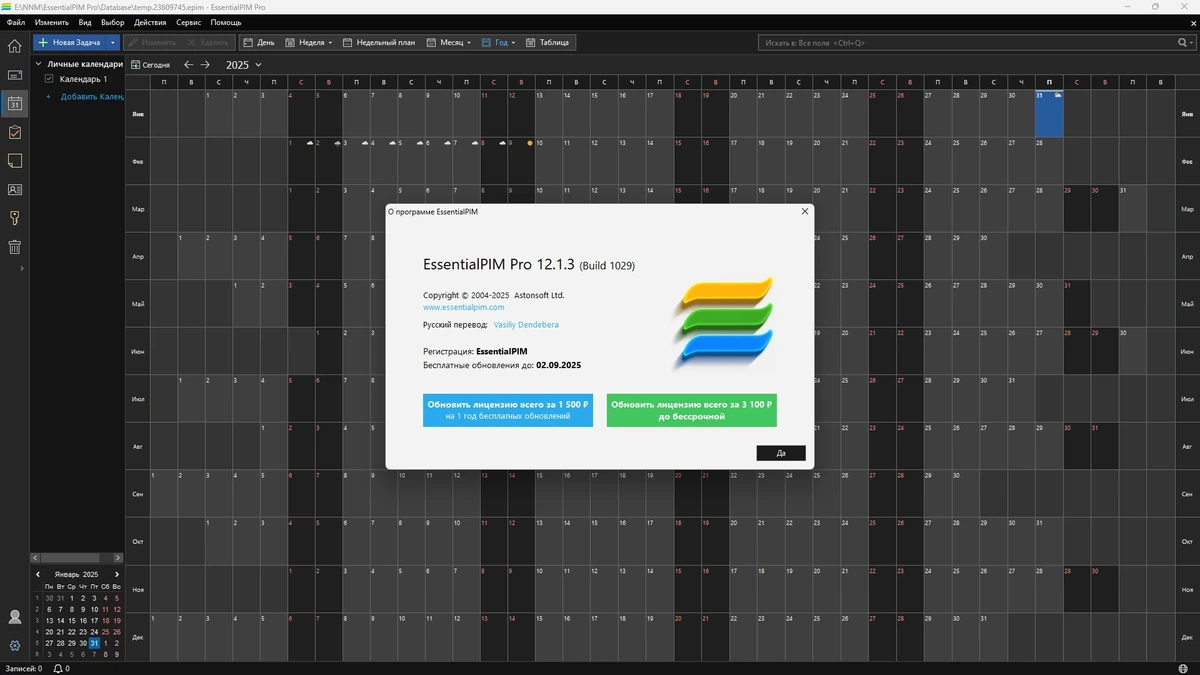The image size is (1200, 675).
Task: Collapse the Личные календари section
Action: click(37, 64)
